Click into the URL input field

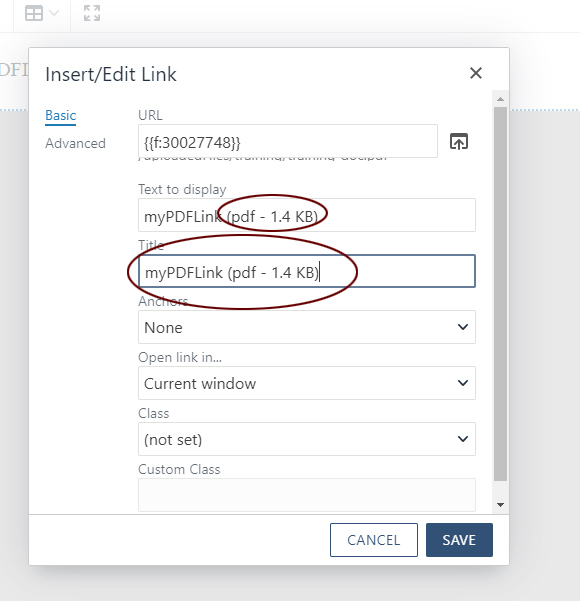(x=288, y=141)
